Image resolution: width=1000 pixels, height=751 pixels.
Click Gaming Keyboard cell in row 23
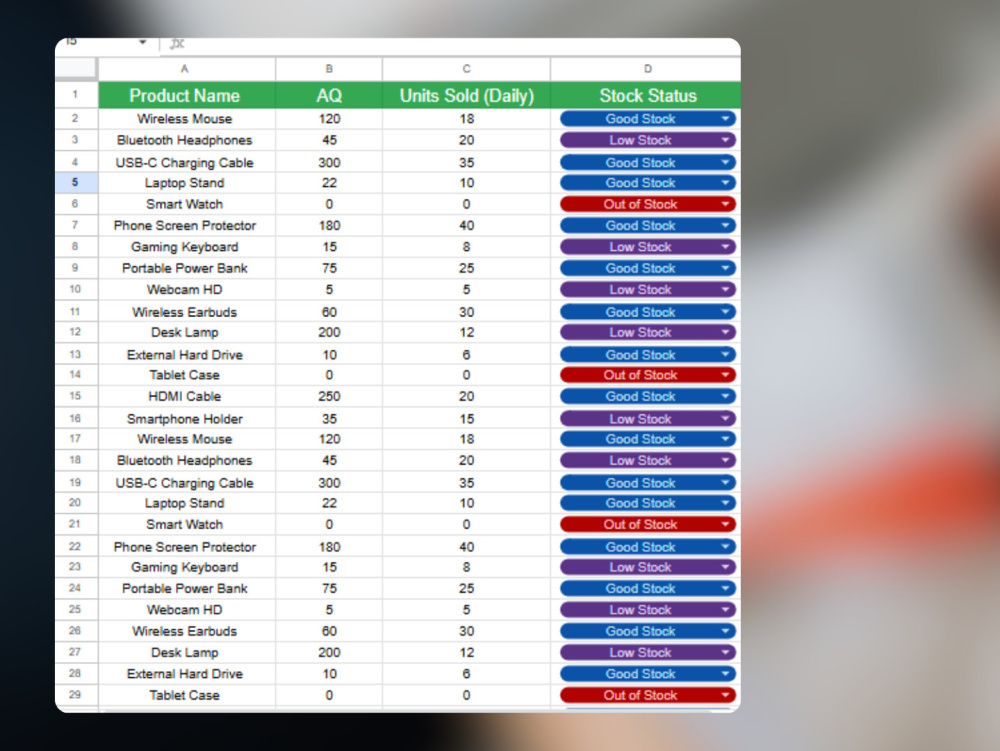pos(186,567)
